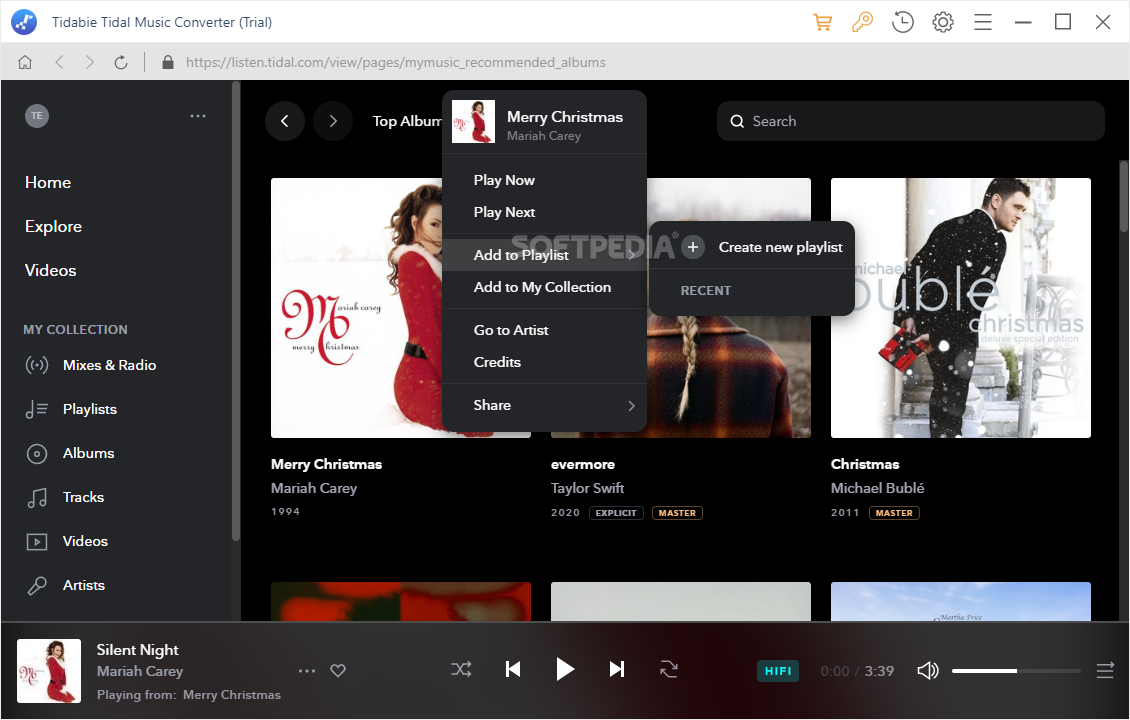This screenshot has height=720, width=1130.
Task: Open the conversion history clock icon
Action: coord(902,22)
